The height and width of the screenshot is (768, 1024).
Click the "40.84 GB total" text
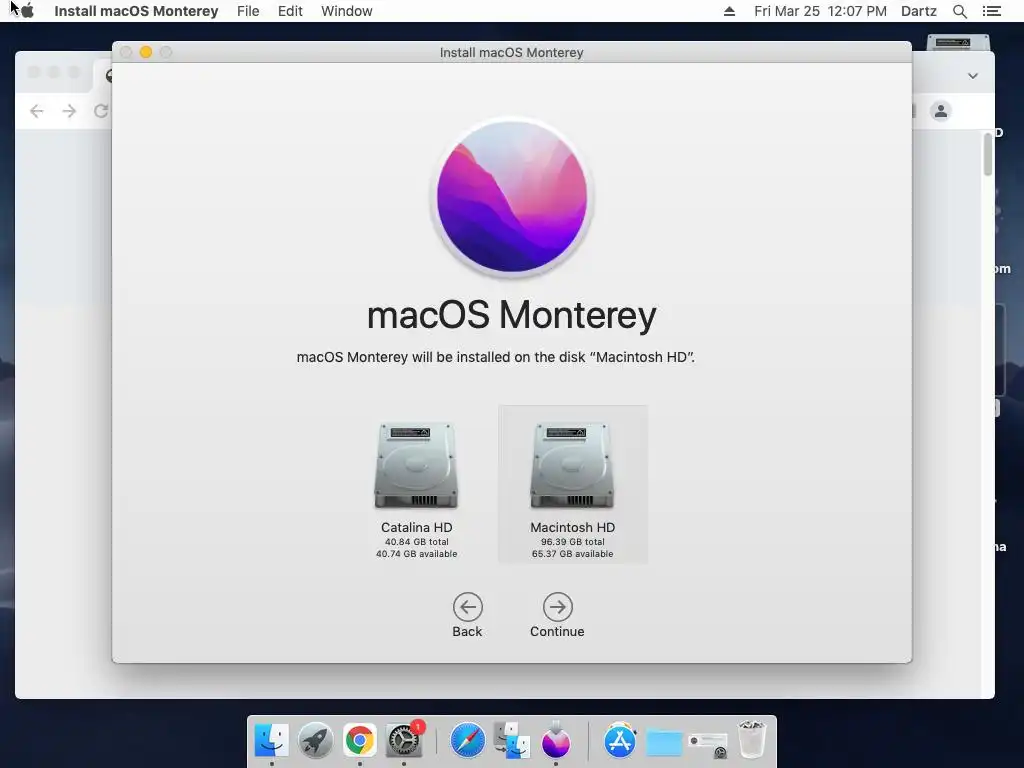tap(416, 542)
